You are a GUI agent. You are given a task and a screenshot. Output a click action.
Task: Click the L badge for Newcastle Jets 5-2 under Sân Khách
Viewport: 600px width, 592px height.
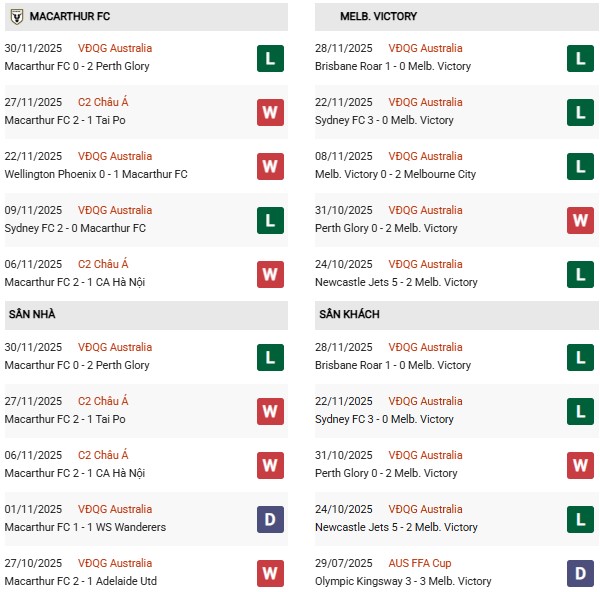(580, 519)
